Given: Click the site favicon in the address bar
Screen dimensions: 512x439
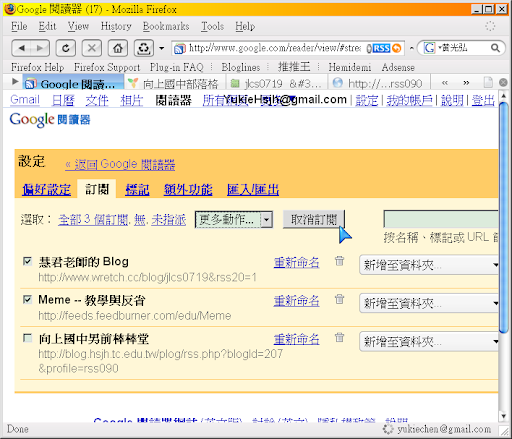Looking at the screenshot, I should pos(180,49).
